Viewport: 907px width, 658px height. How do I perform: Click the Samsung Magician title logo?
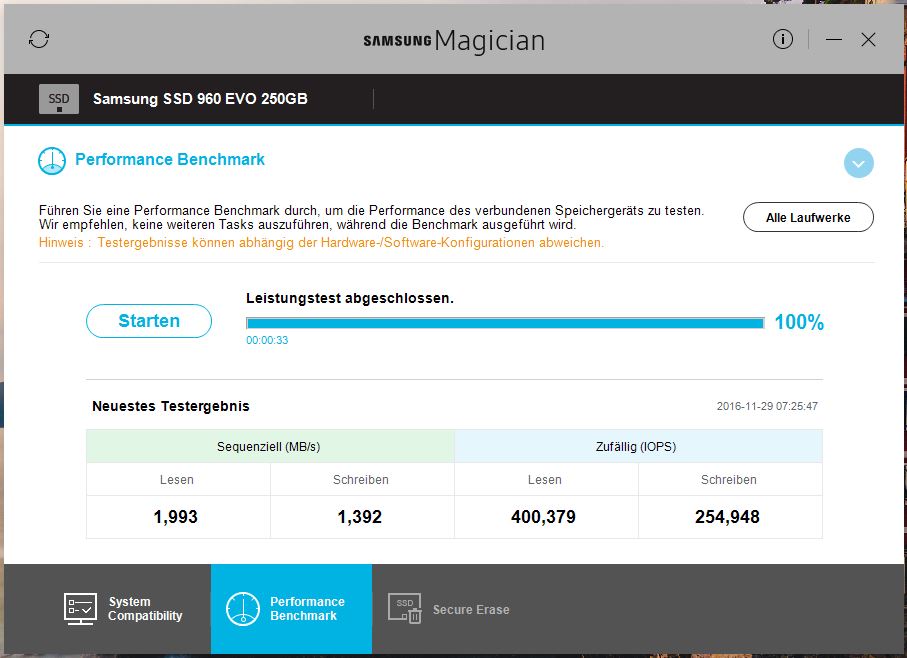(454, 40)
